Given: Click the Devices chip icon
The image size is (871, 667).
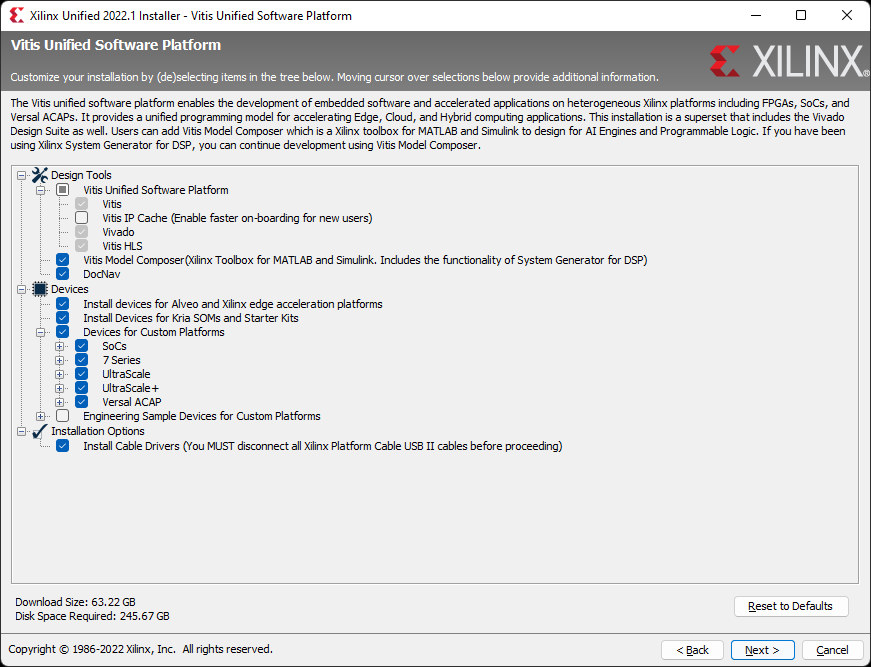Looking at the screenshot, I should click(39, 289).
